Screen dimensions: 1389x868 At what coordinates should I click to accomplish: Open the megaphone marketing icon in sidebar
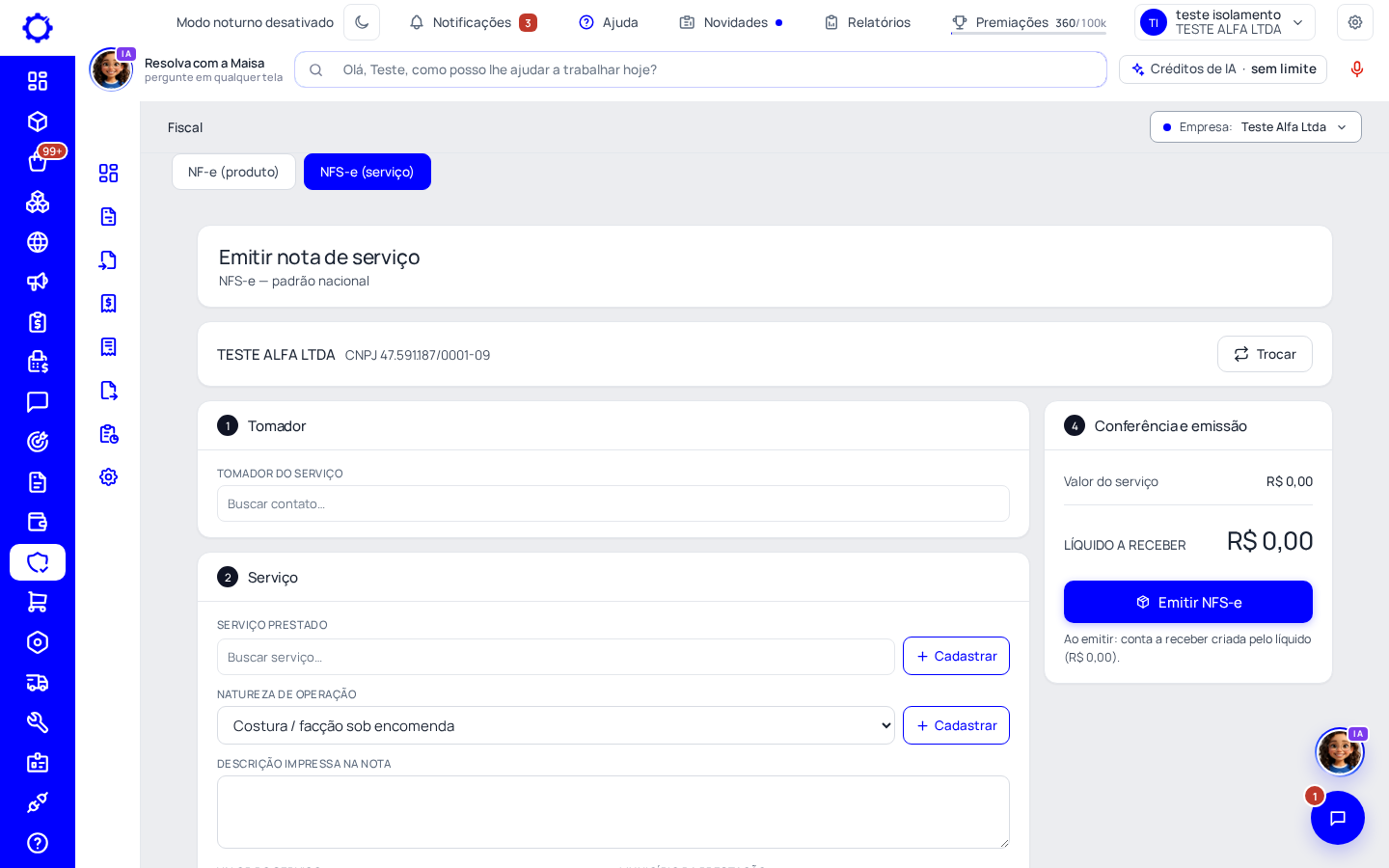[38, 282]
